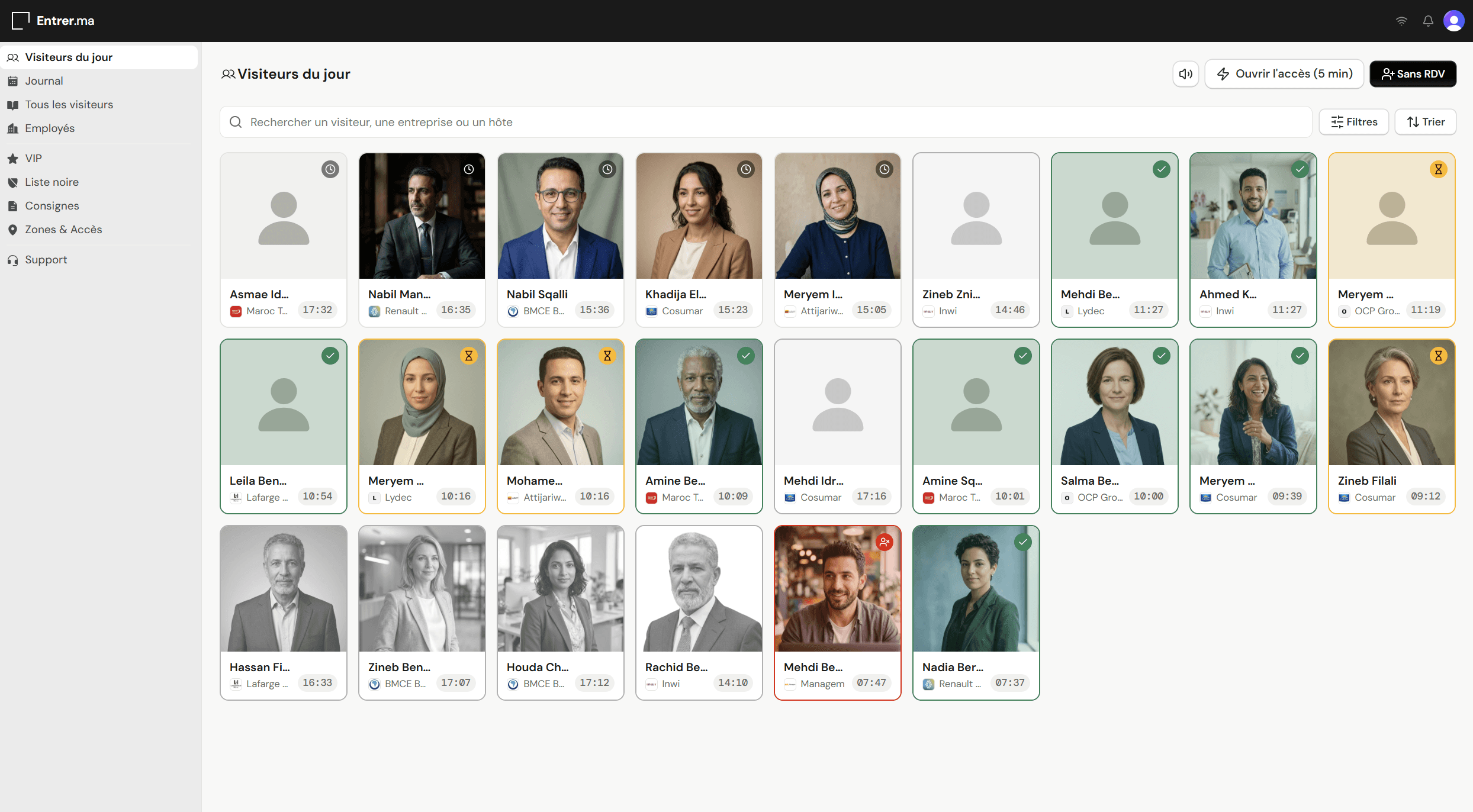Click the green check on Nadia Ber's card
This screenshot has height=812, width=1473.
[1023, 542]
